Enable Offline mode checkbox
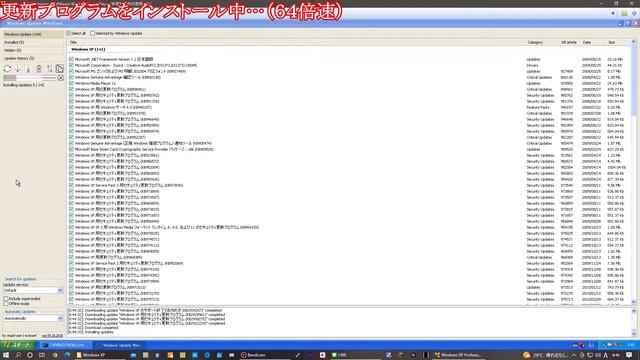The height and width of the screenshot is (360, 640). coord(6,304)
